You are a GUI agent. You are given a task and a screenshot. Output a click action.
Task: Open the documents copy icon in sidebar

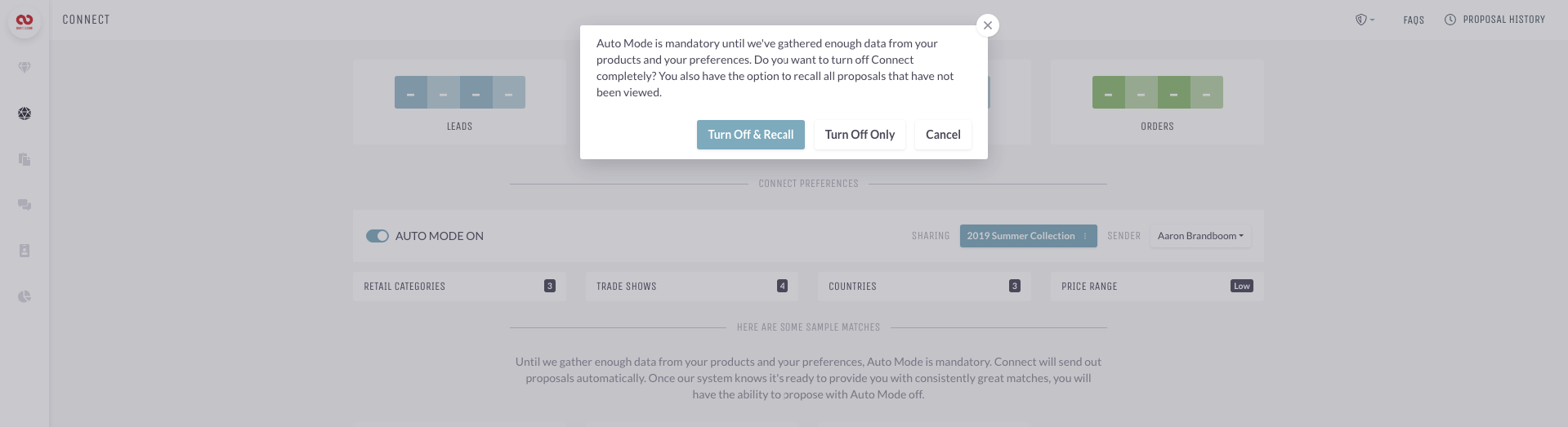(x=25, y=159)
